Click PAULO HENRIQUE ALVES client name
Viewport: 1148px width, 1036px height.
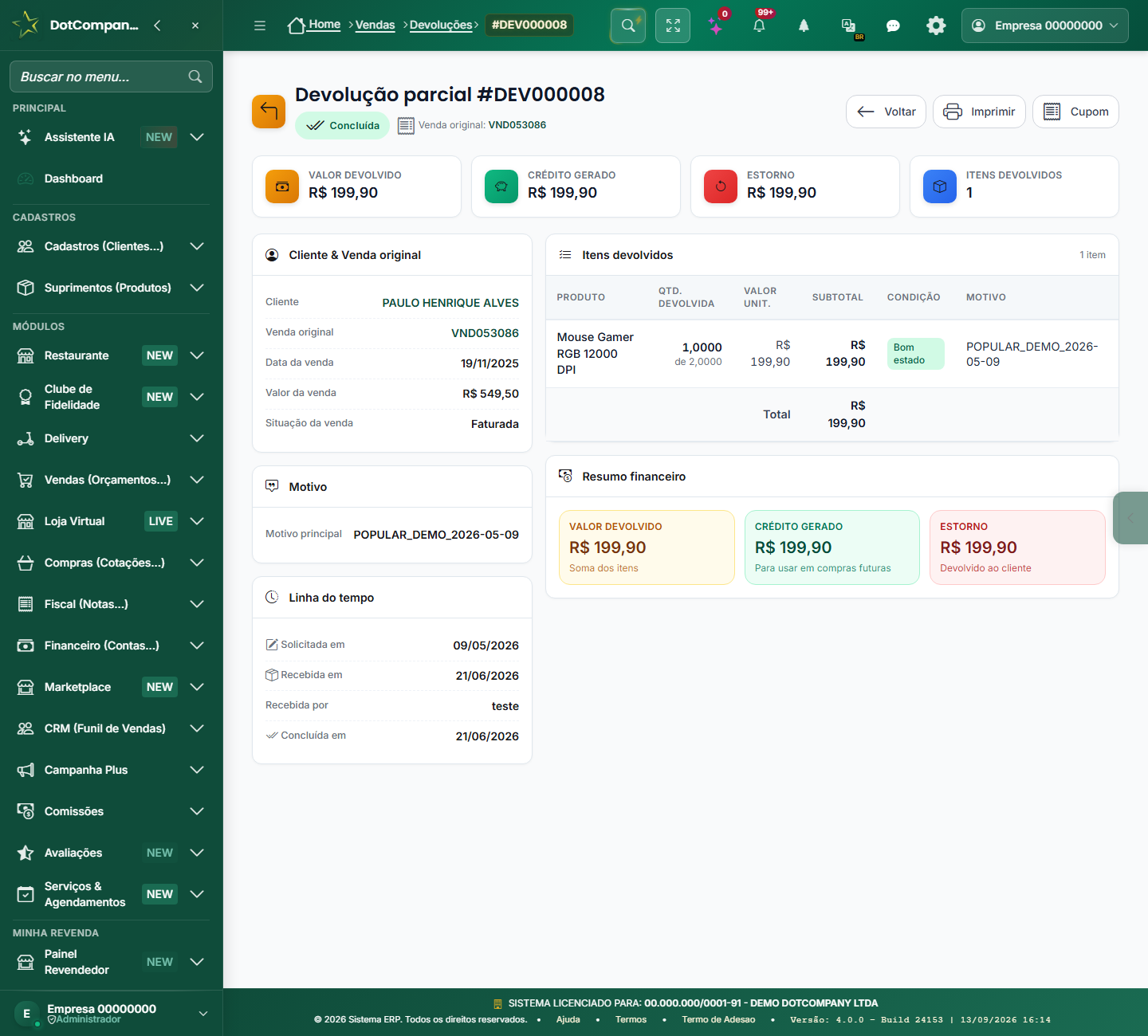click(x=450, y=303)
